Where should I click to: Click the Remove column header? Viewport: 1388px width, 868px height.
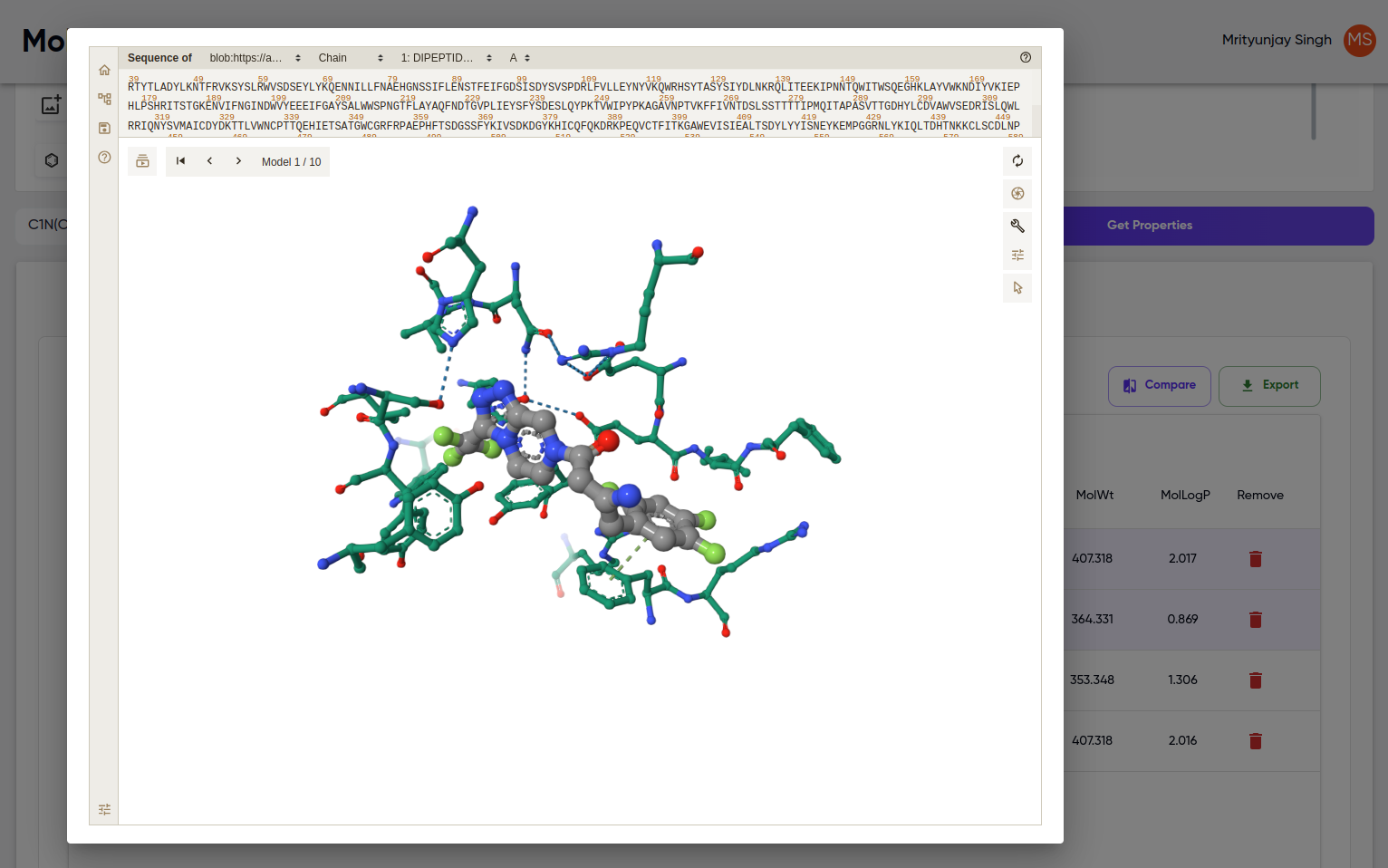point(1260,495)
